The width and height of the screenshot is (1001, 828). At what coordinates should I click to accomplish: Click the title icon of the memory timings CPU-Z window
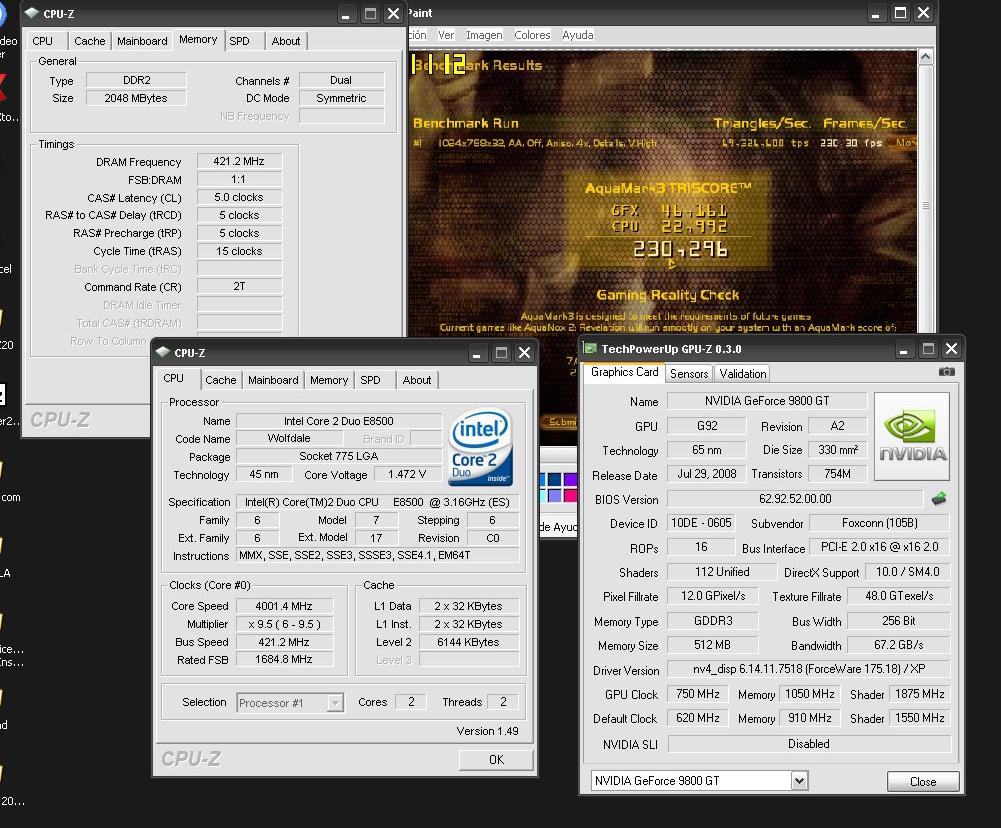pyautogui.click(x=32, y=13)
